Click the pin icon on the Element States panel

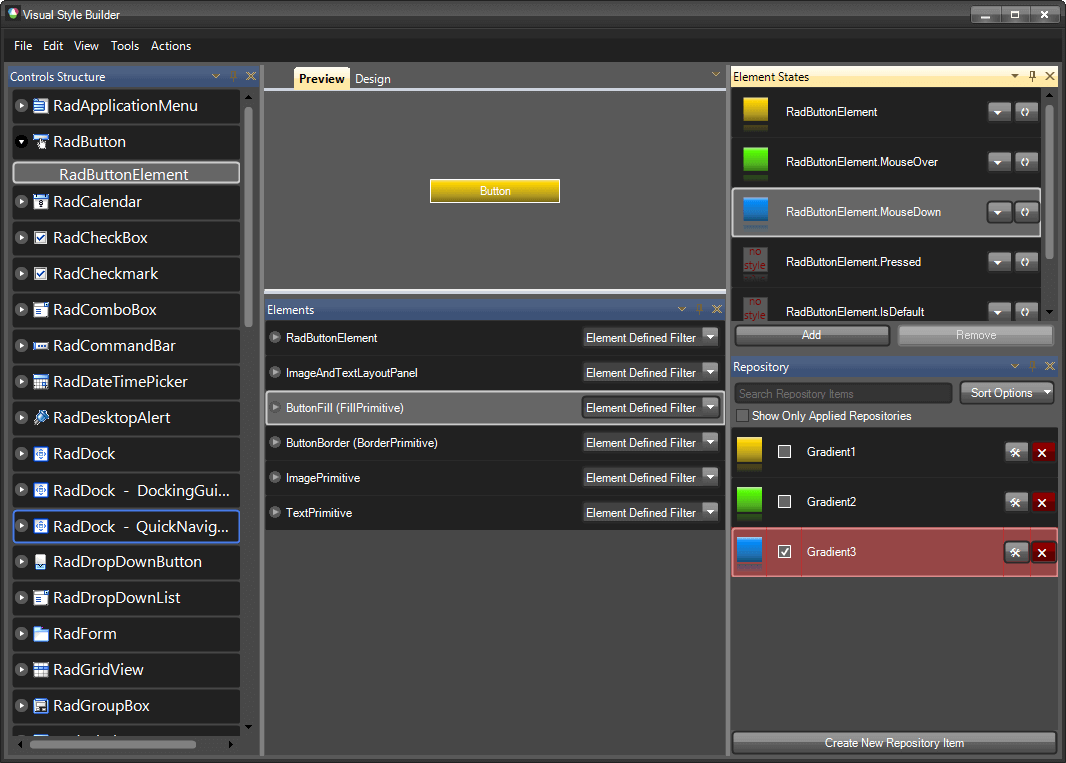tap(1033, 76)
